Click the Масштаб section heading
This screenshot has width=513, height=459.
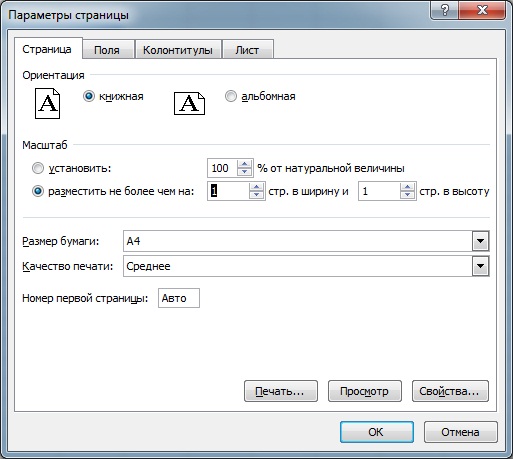[x=45, y=145]
